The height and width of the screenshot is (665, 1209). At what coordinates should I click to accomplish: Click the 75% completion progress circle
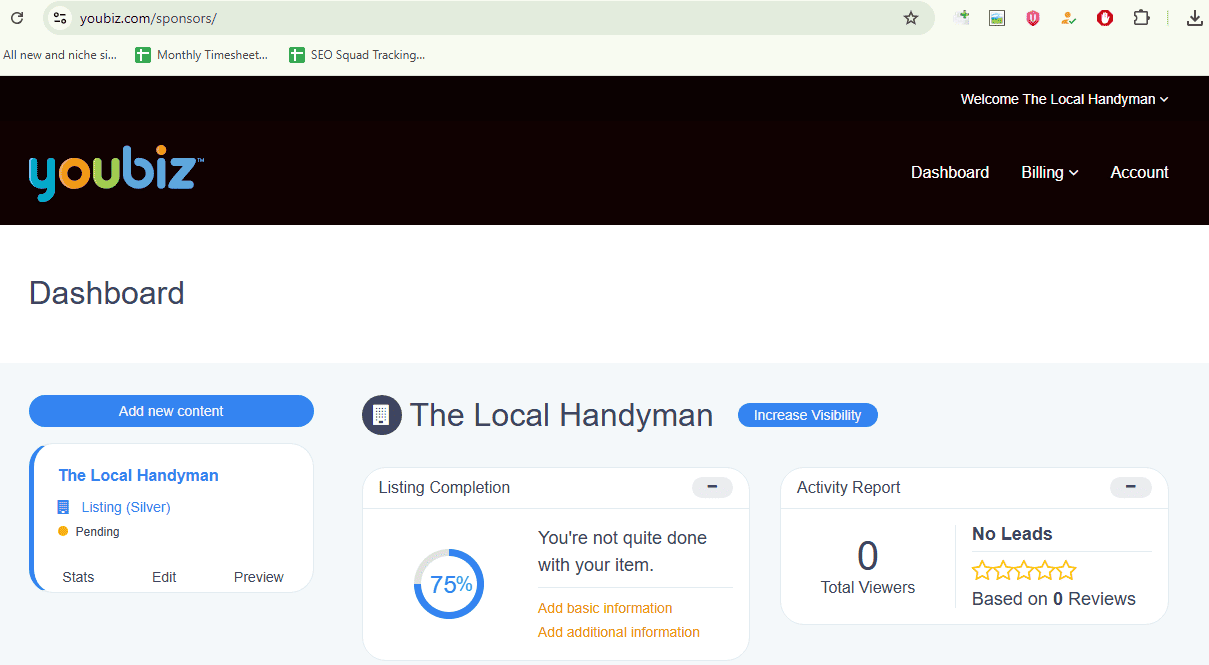coord(449,584)
